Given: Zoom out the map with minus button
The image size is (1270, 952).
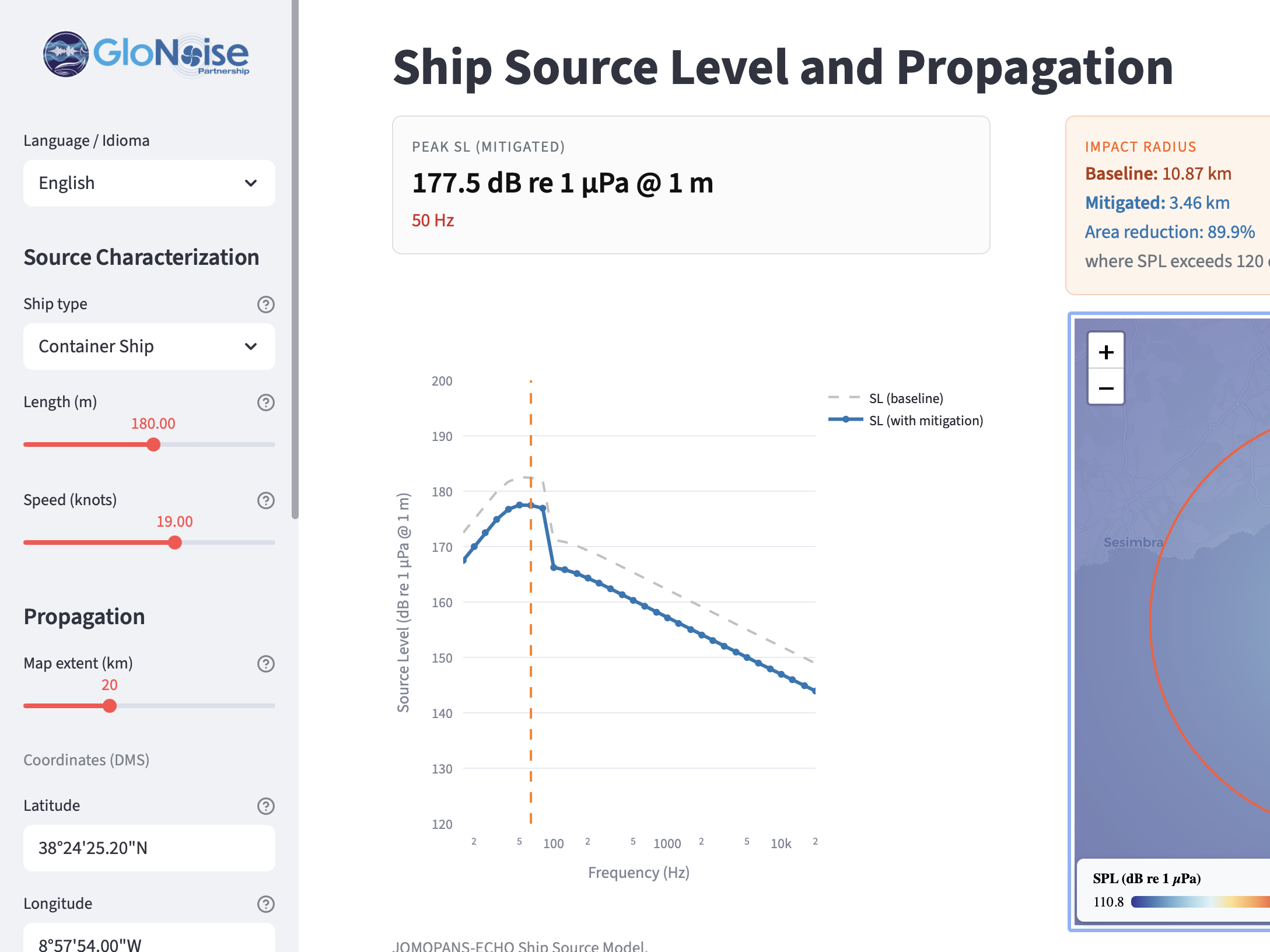Looking at the screenshot, I should coord(1105,388).
